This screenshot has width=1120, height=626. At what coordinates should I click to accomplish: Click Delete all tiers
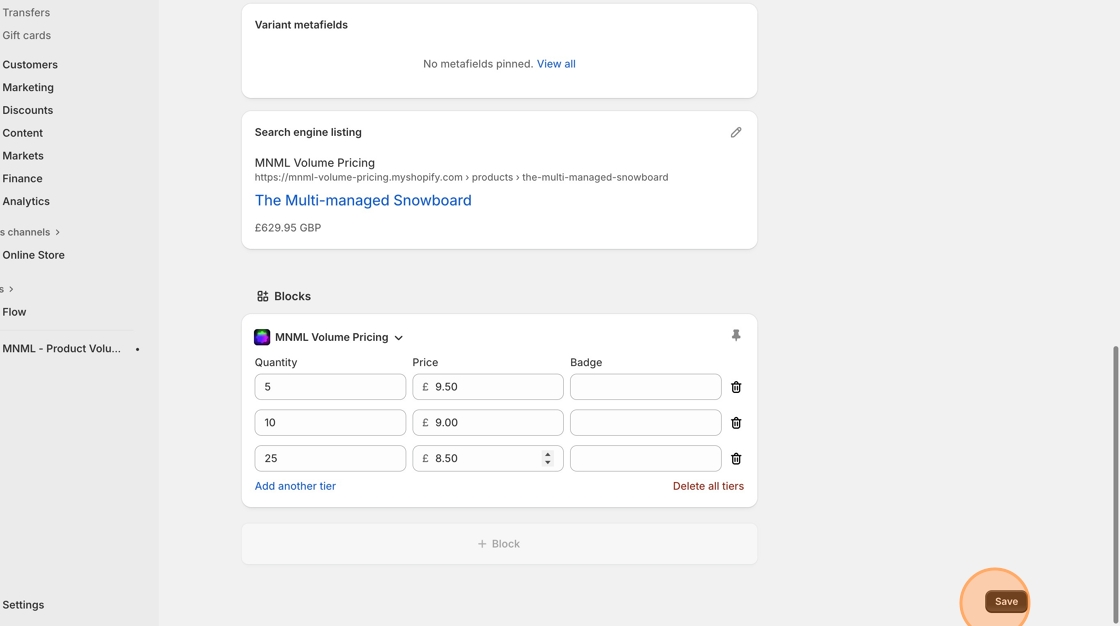point(708,486)
